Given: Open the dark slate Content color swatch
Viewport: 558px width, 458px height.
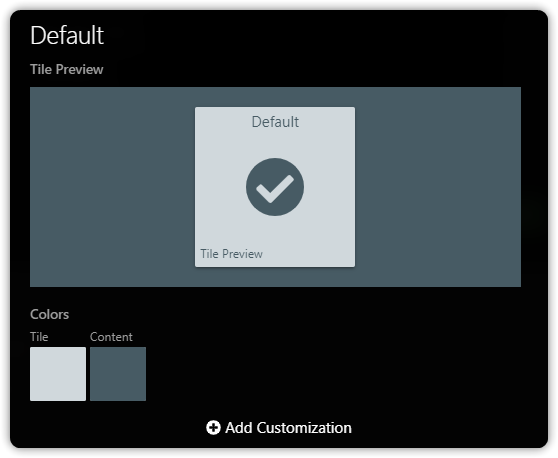Looking at the screenshot, I should tap(118, 374).
